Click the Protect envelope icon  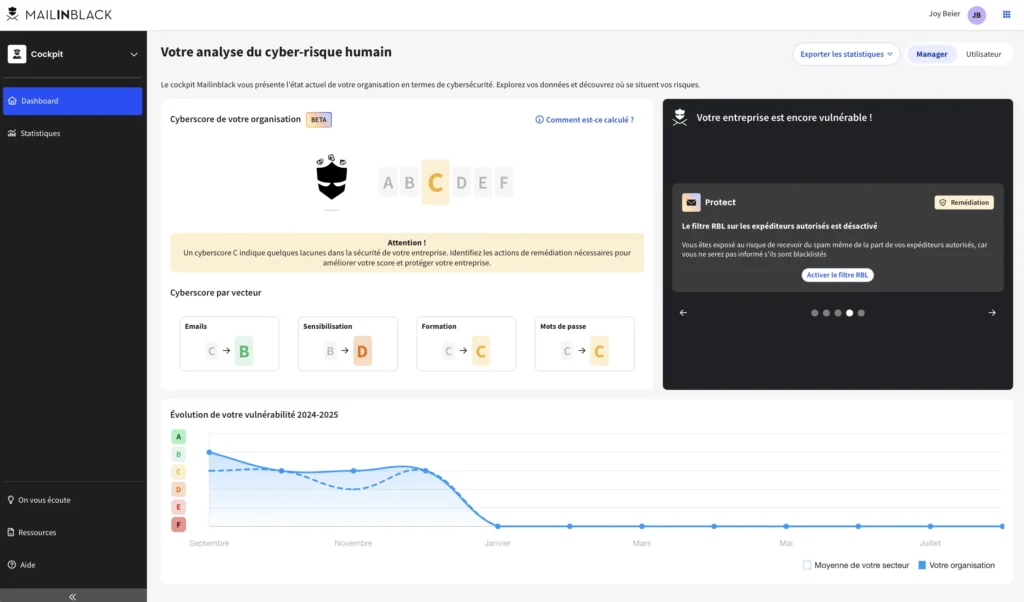point(691,202)
